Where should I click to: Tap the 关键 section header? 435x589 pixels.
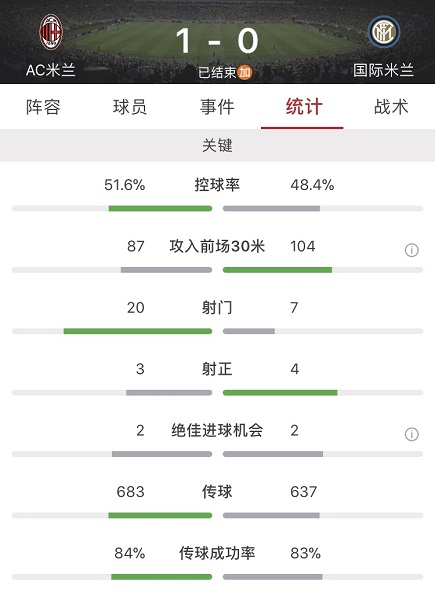pyautogui.click(x=218, y=145)
